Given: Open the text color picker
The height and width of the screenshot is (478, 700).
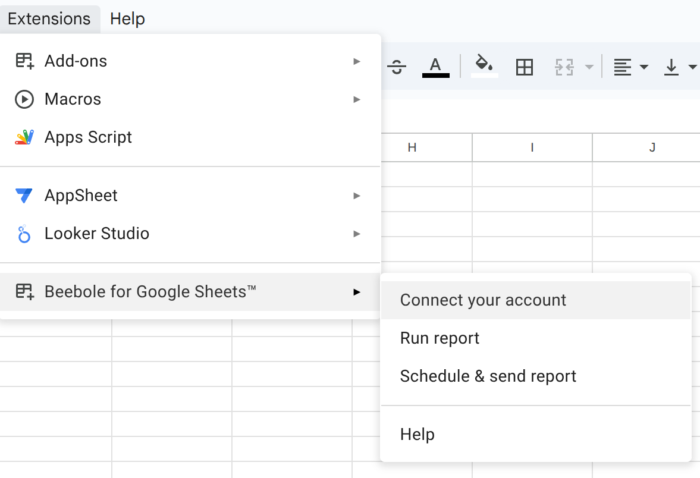Looking at the screenshot, I should point(436,67).
